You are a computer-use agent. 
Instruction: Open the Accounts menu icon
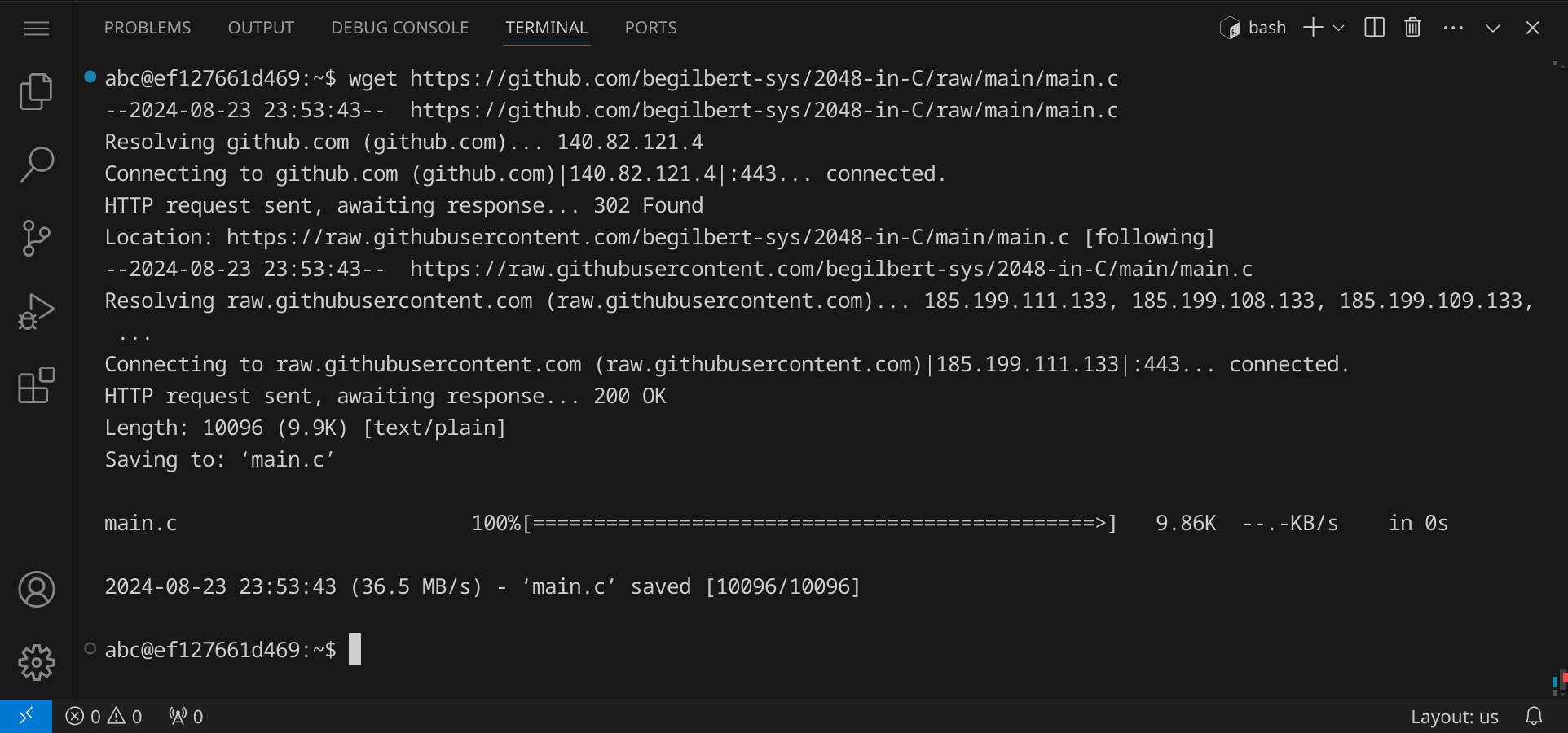[x=36, y=590]
